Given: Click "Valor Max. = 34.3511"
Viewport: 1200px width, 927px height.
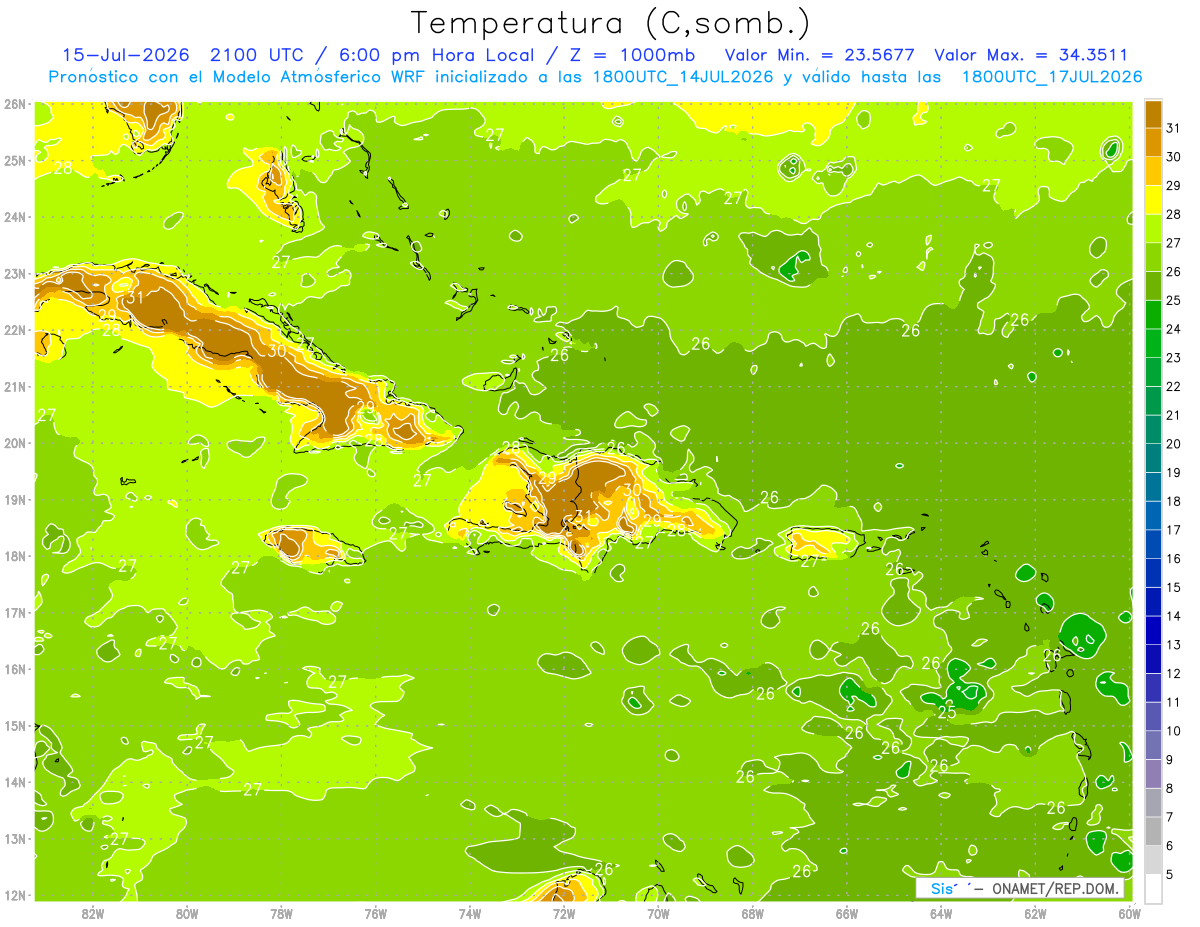Looking at the screenshot, I should tap(1031, 55).
